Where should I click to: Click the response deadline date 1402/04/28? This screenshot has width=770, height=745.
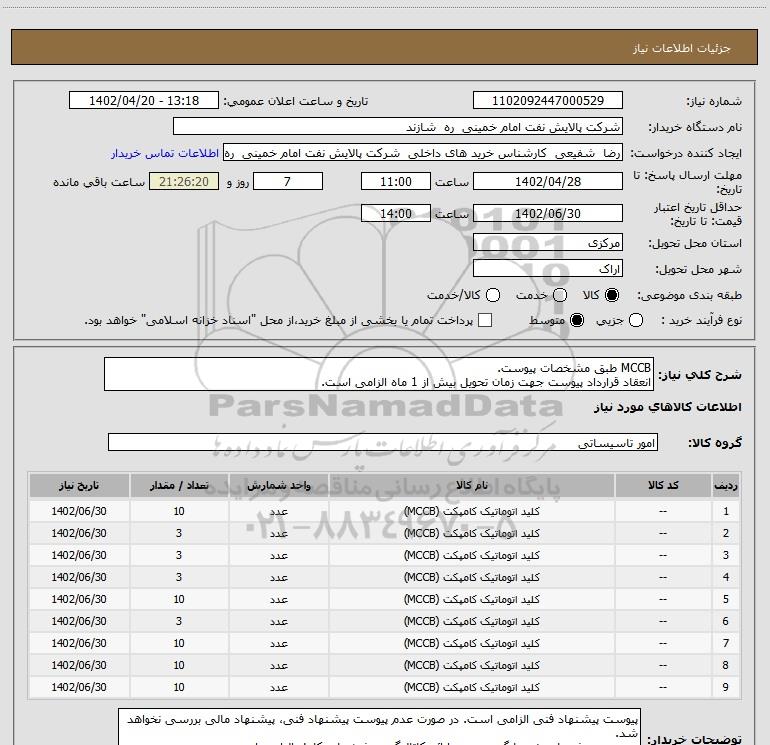[x=548, y=181]
